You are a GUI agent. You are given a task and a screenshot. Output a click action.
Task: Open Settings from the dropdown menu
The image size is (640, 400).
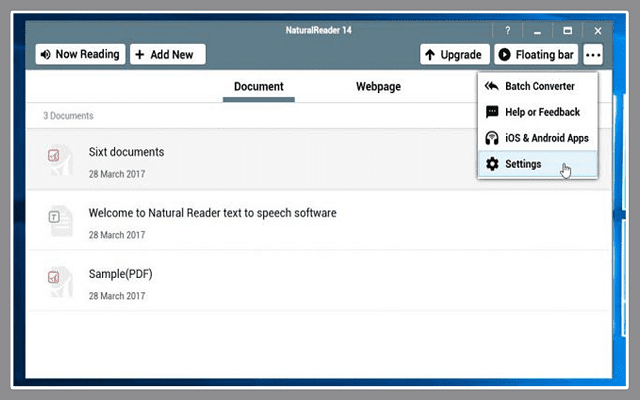523,164
